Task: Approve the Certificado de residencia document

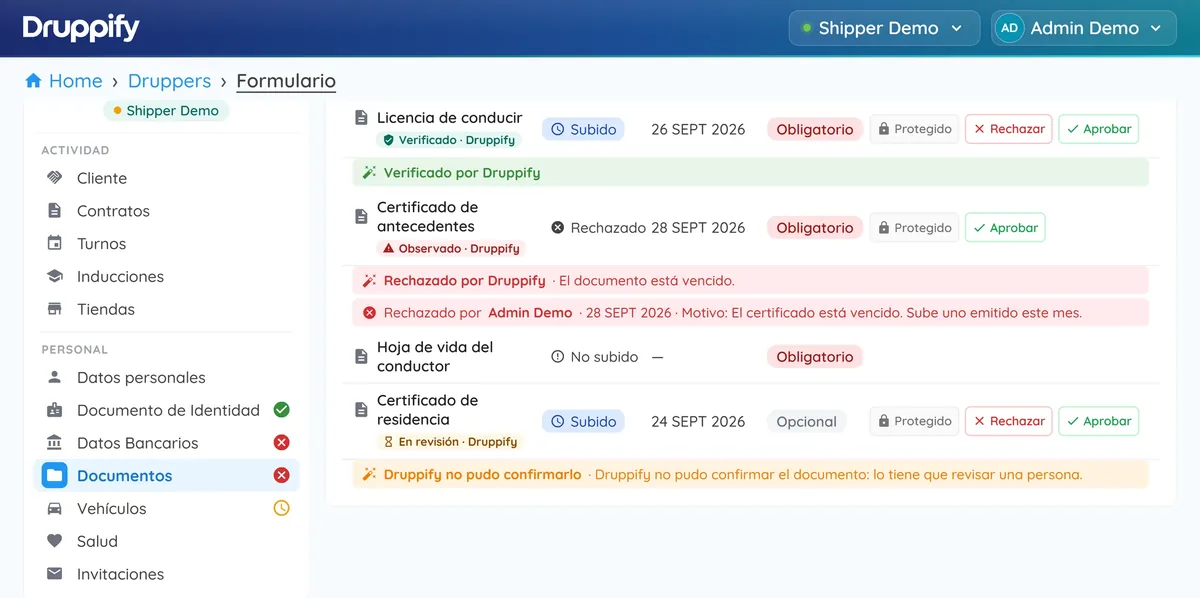Action: [1098, 421]
